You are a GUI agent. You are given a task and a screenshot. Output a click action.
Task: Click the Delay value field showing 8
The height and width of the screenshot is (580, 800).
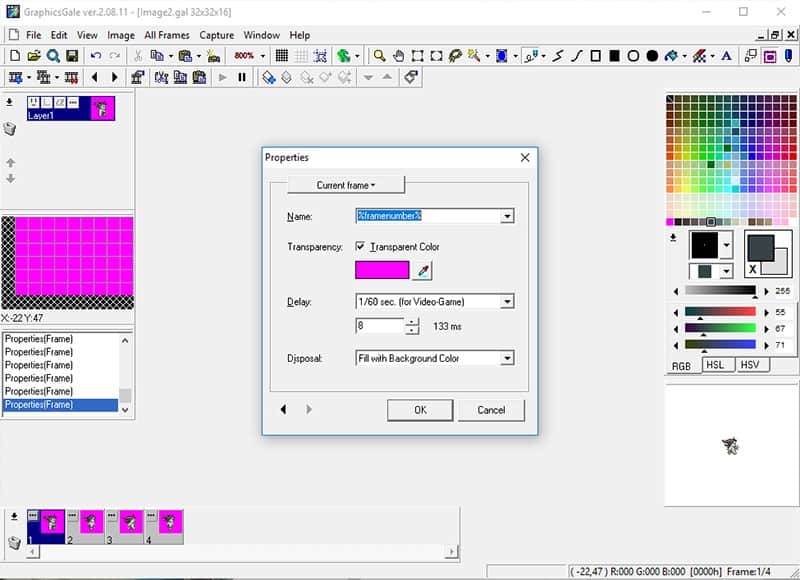pos(380,326)
